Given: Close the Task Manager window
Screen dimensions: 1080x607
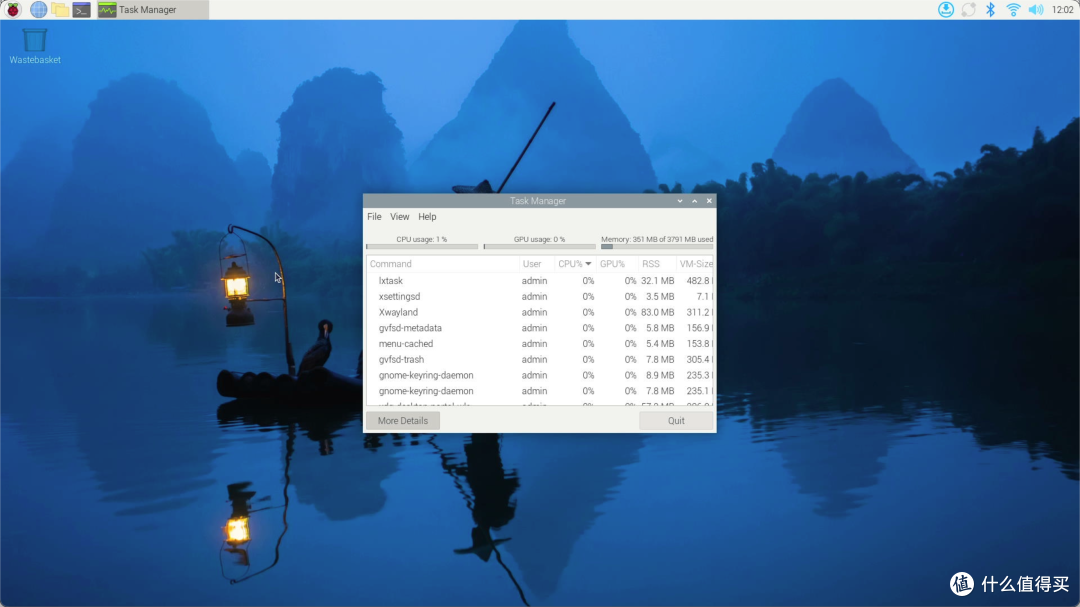Looking at the screenshot, I should tap(709, 201).
